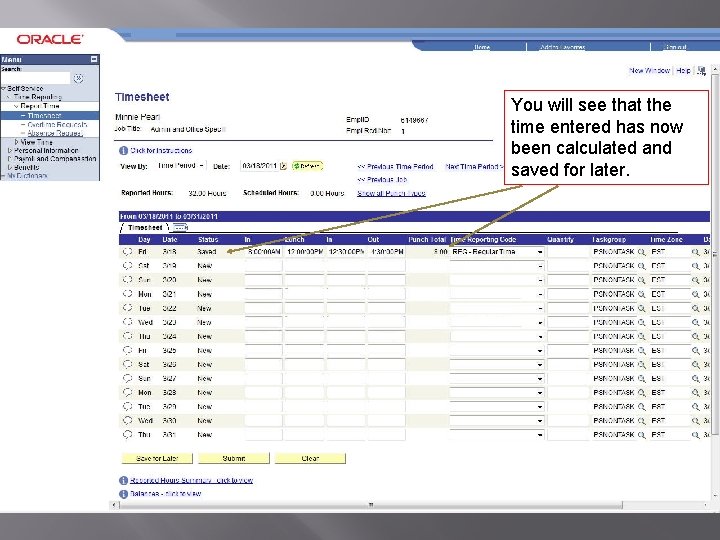Screen dimensions: 720x540
Task: Open the comment bubble for Wed 3/23
Action: 128,322
